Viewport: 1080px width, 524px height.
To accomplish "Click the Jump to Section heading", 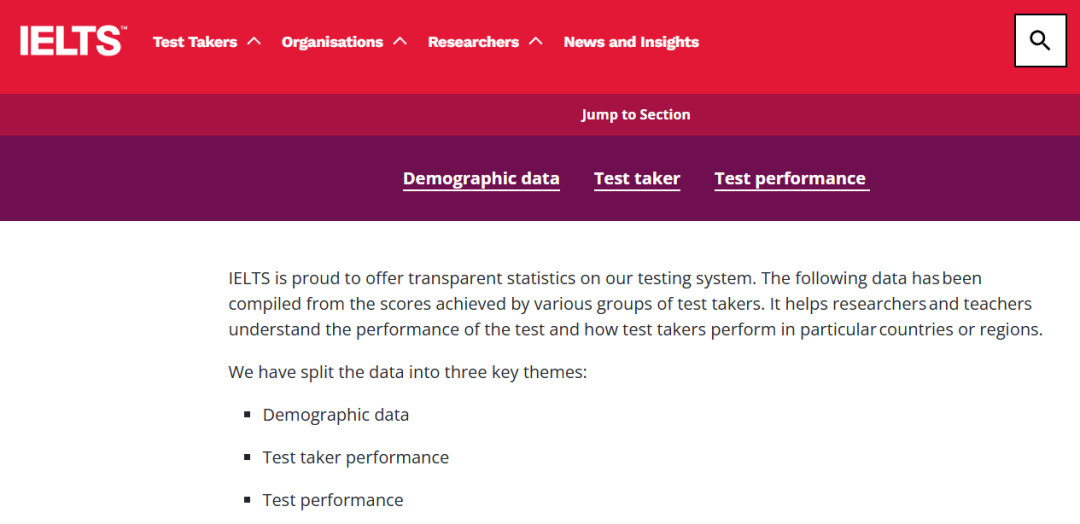I will (636, 114).
